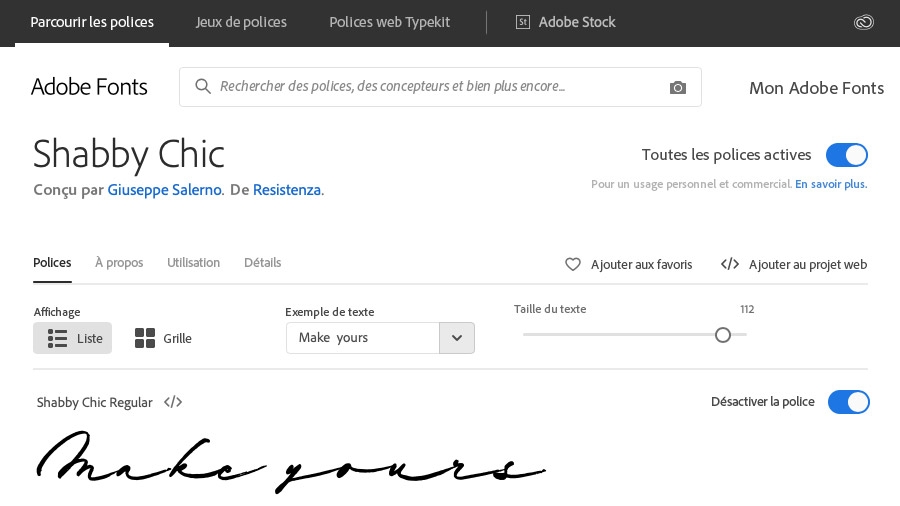Screen dimensions: 900x506
Task: Click the magnifying glass search icon
Action: pos(203,87)
